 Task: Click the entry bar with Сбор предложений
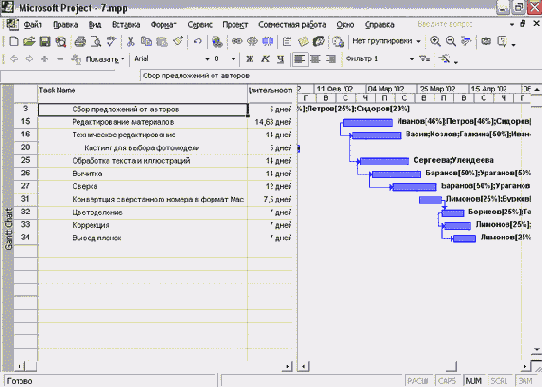click(x=340, y=76)
